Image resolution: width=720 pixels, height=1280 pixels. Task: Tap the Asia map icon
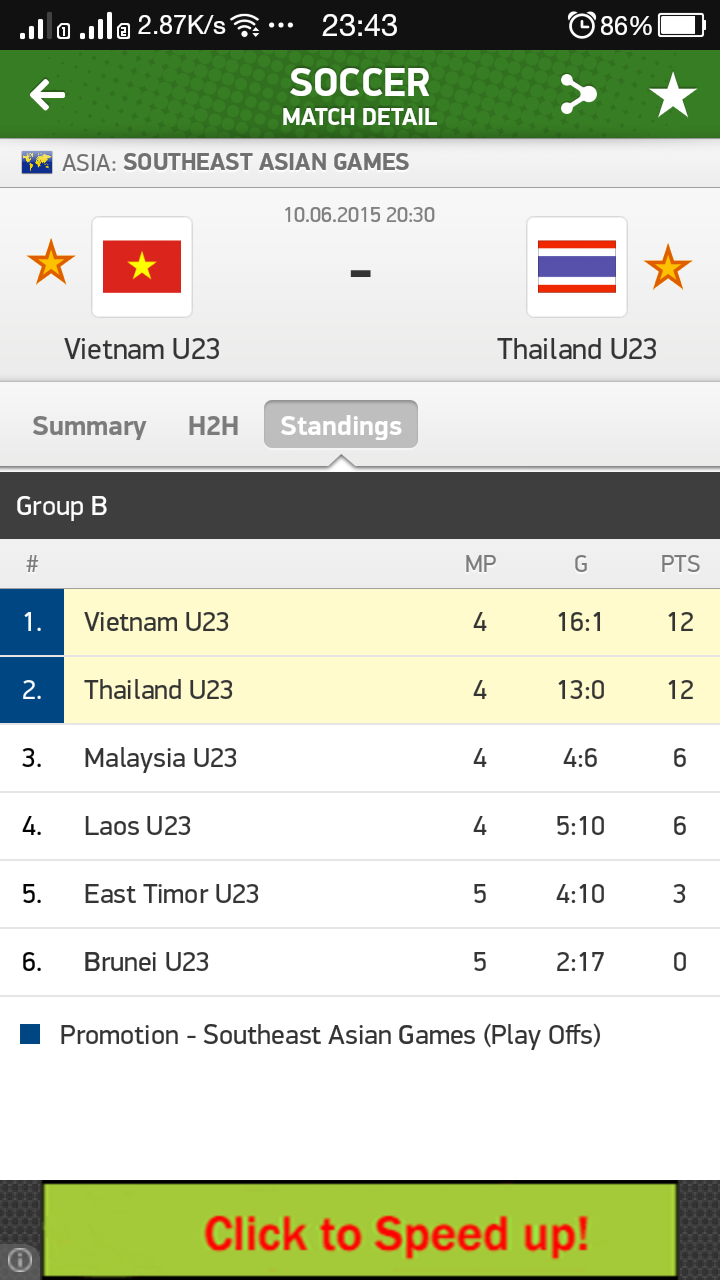[37, 162]
